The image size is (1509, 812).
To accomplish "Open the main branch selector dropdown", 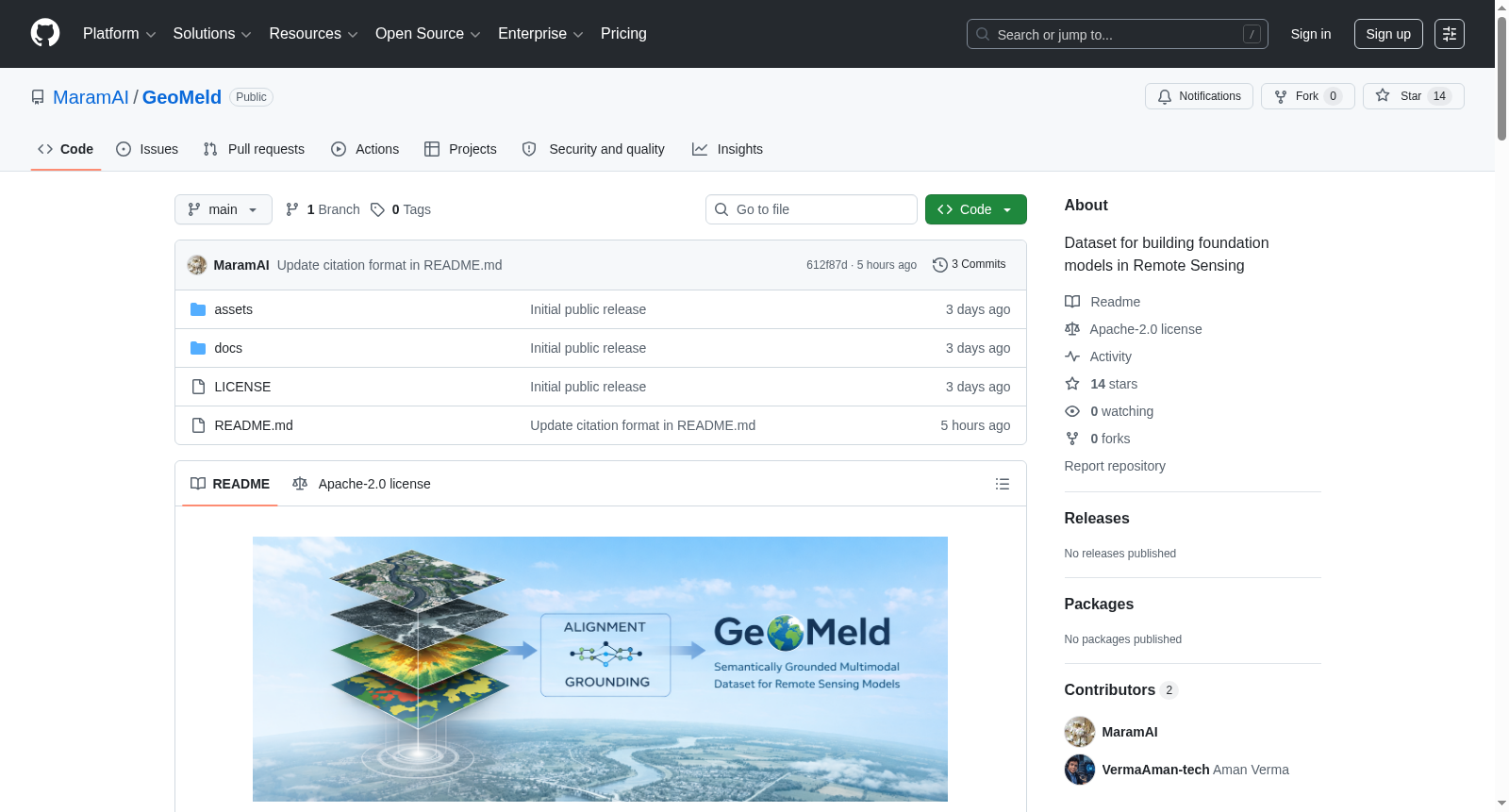I will [x=224, y=209].
